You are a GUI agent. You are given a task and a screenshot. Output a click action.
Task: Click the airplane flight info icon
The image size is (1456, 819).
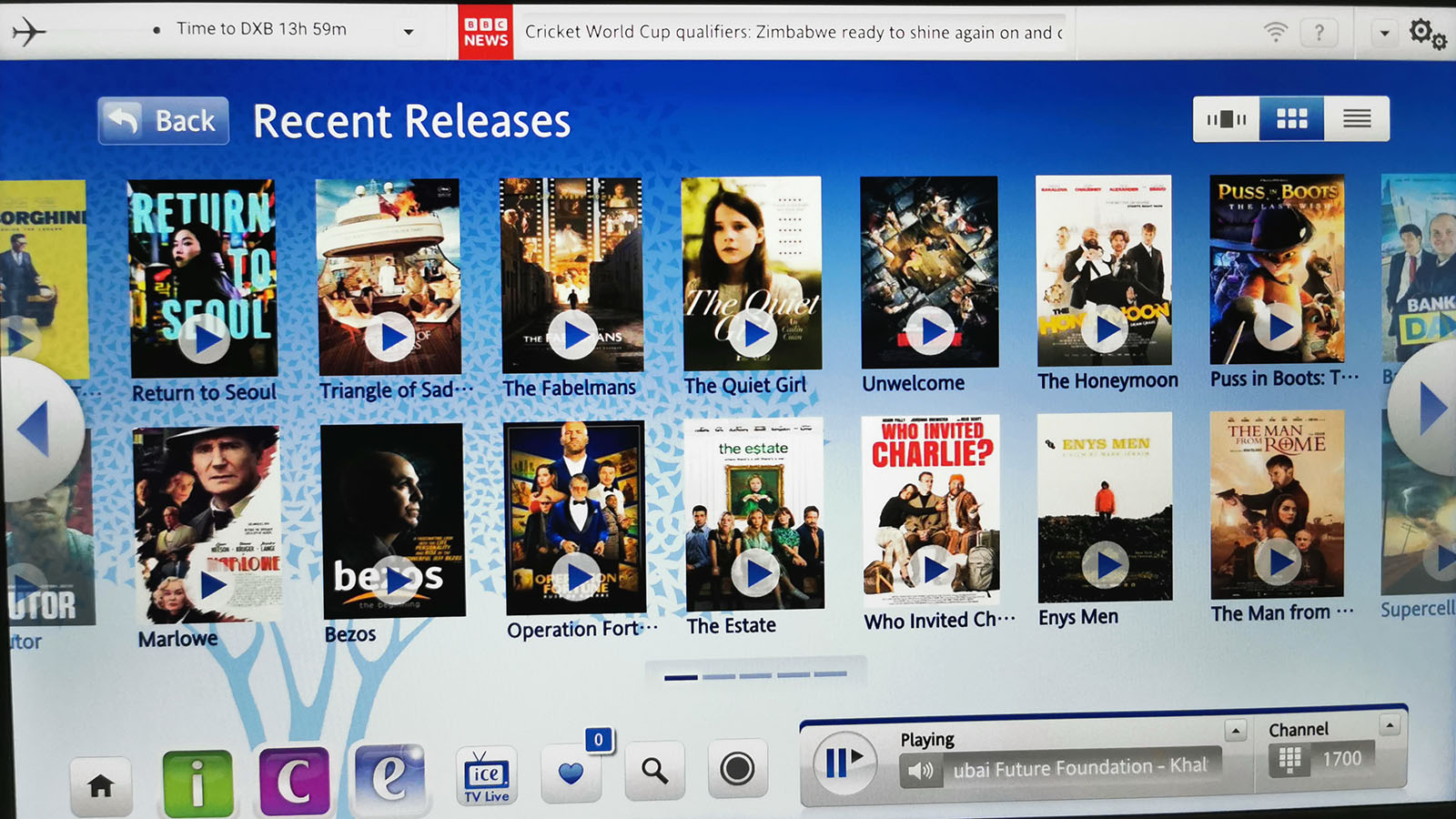click(29, 32)
